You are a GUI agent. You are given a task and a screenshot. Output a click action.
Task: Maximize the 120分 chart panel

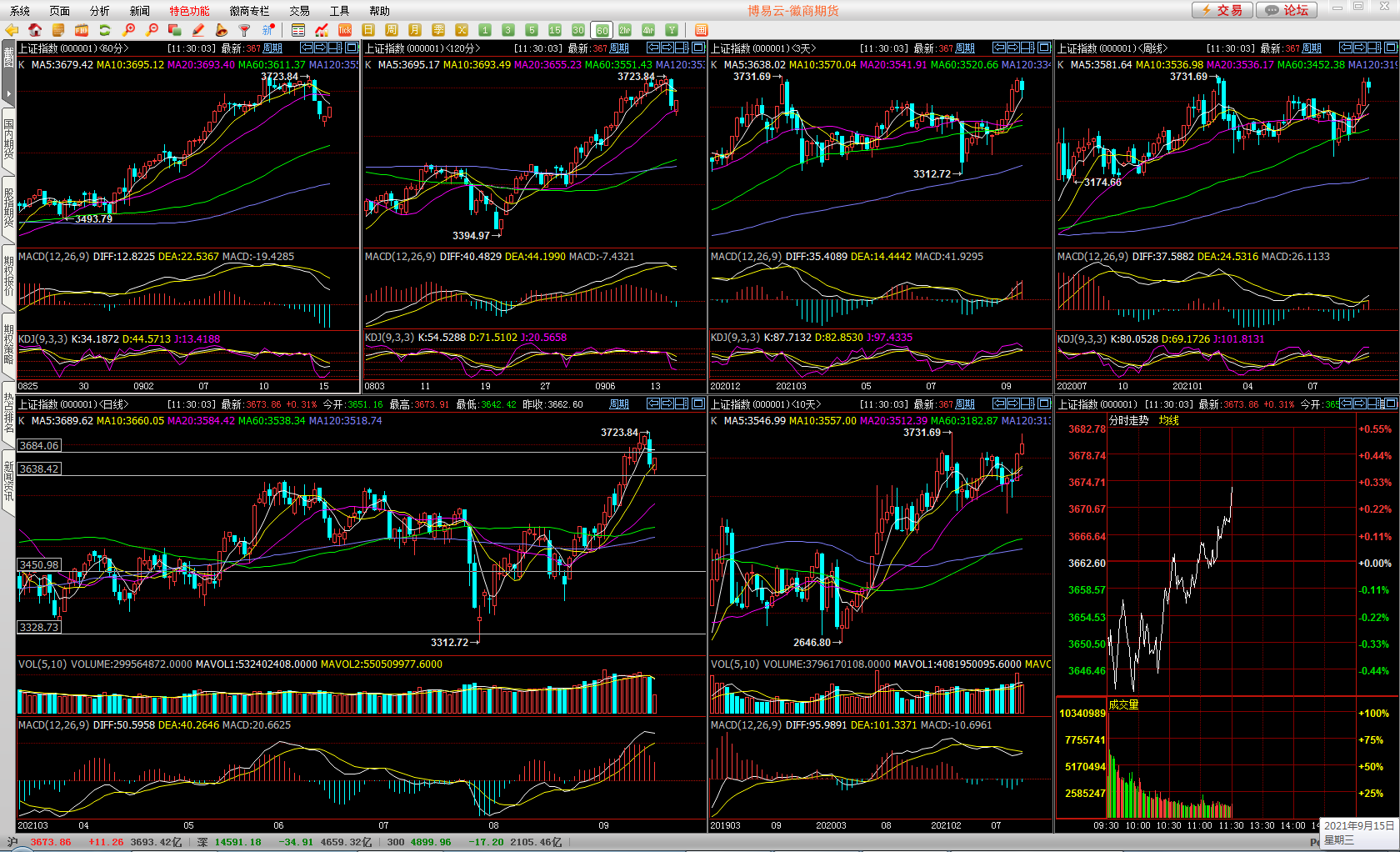coord(698,48)
